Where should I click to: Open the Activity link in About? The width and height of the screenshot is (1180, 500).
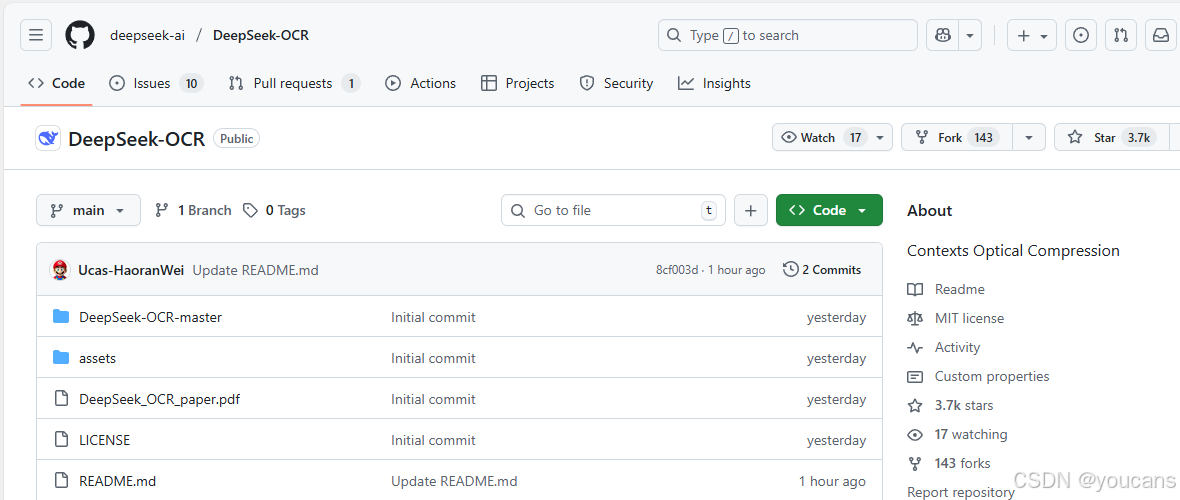[957, 347]
